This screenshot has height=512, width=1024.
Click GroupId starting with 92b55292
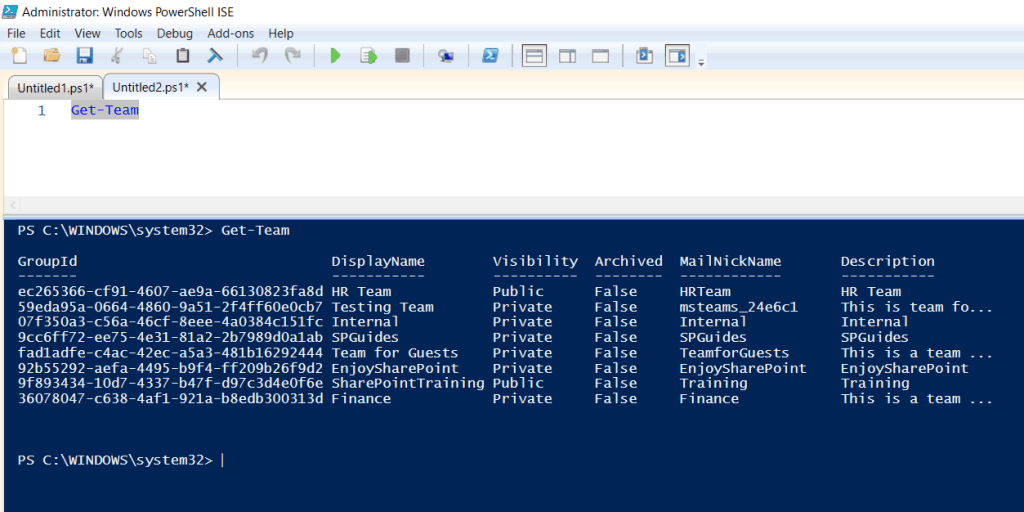(x=170, y=368)
